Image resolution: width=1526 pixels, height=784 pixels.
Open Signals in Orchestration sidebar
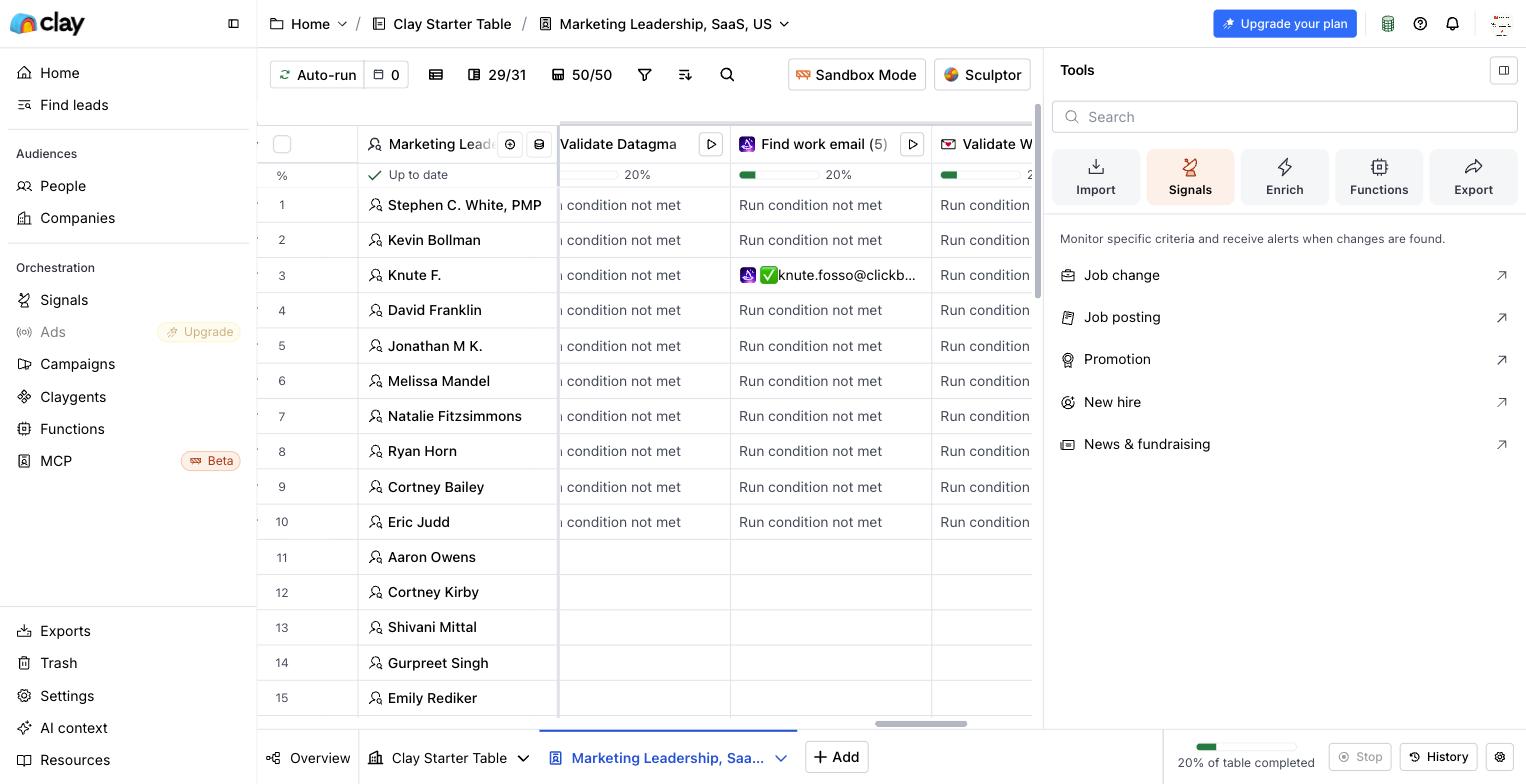click(128, 300)
